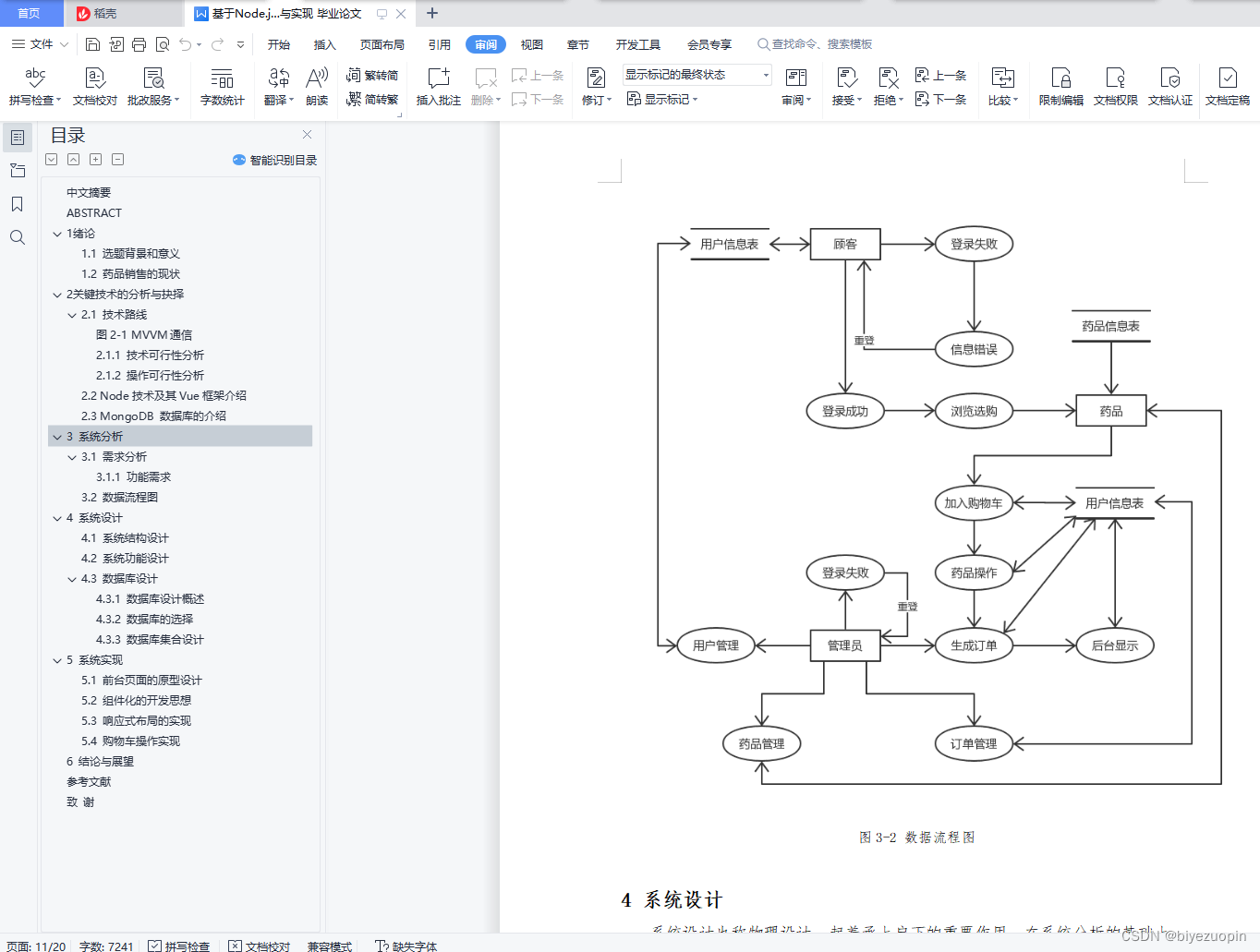Open the search sidebar panel icon
This screenshot has height=952, width=1260.
click(x=17, y=237)
